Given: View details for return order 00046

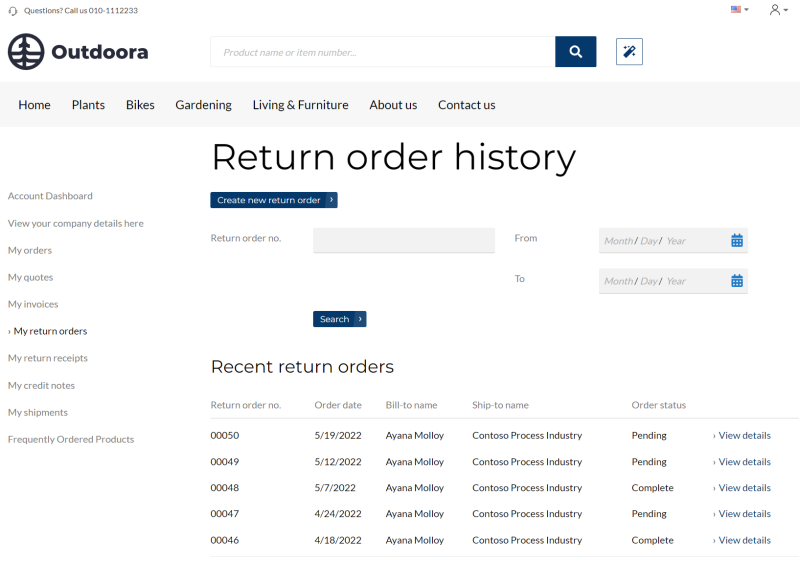Looking at the screenshot, I should click(742, 540).
